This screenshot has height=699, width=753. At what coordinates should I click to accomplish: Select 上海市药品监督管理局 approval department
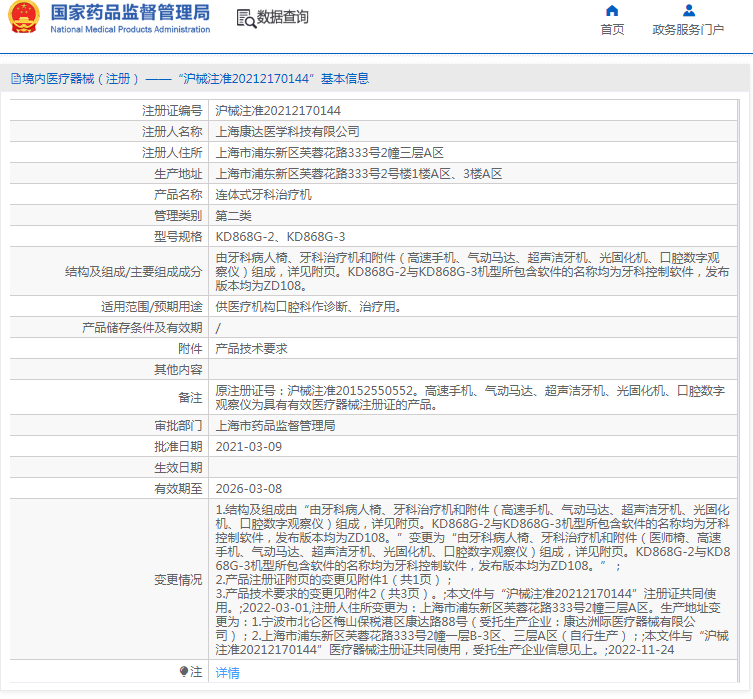point(275,426)
